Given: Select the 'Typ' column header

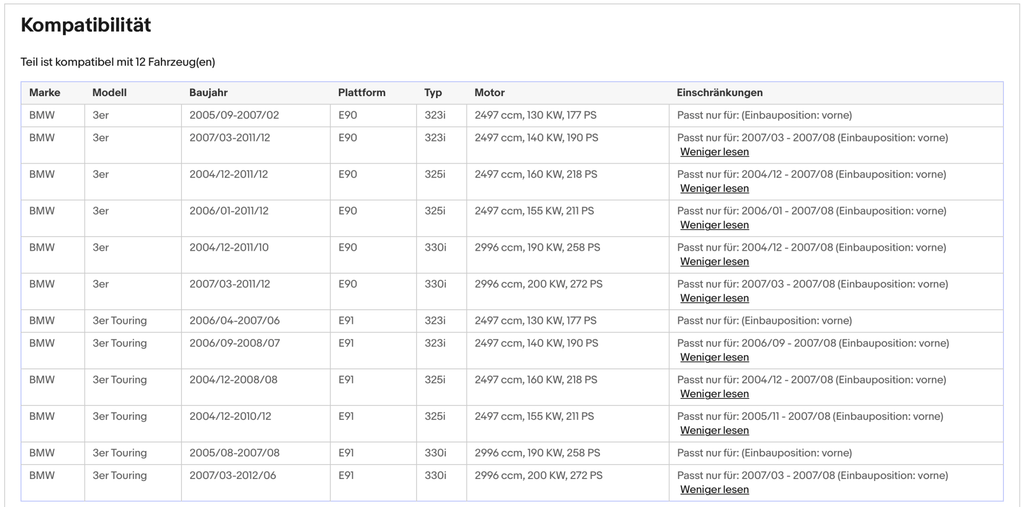Looking at the screenshot, I should point(433,93).
